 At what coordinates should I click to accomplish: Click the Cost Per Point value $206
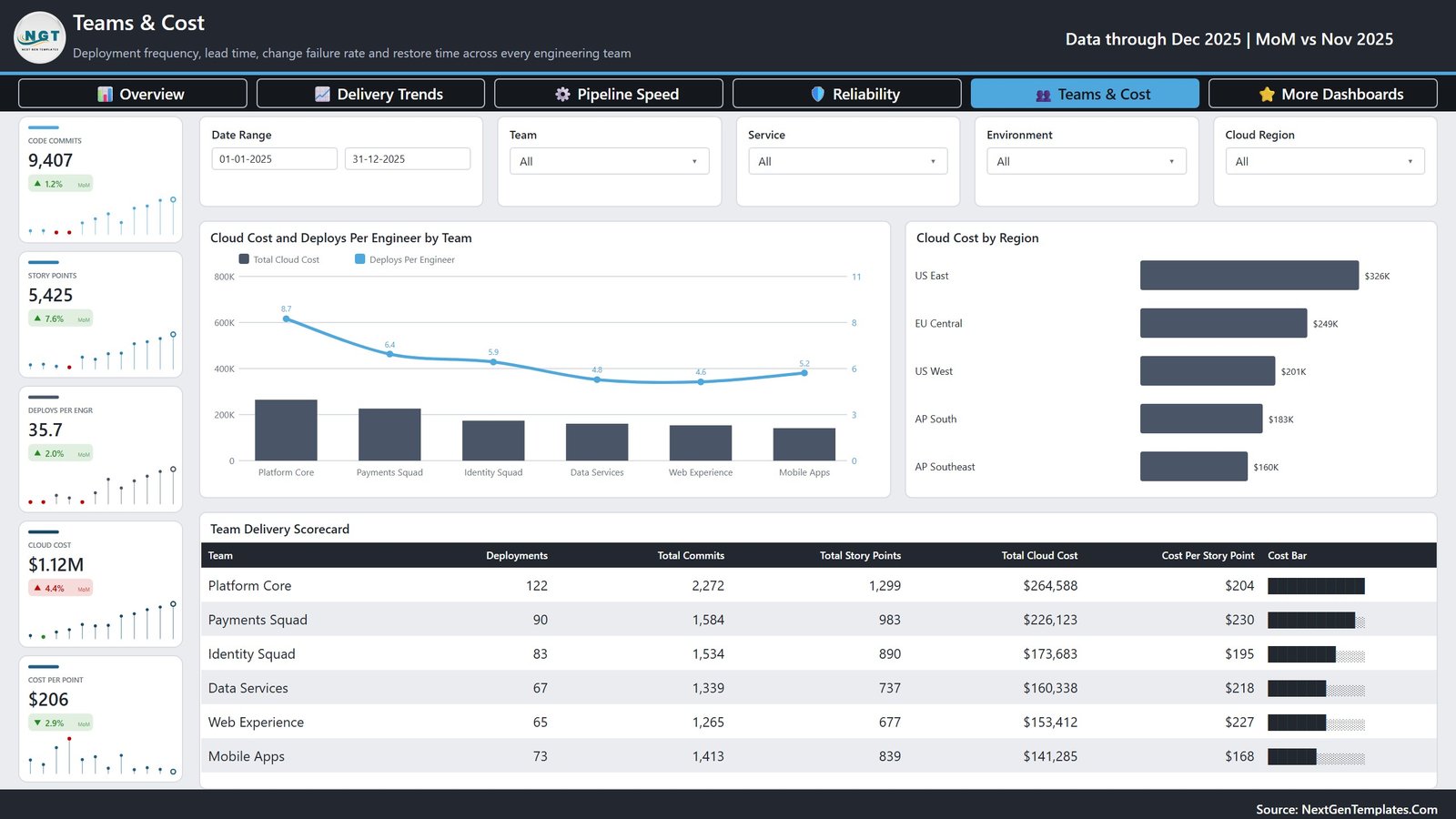(48, 699)
